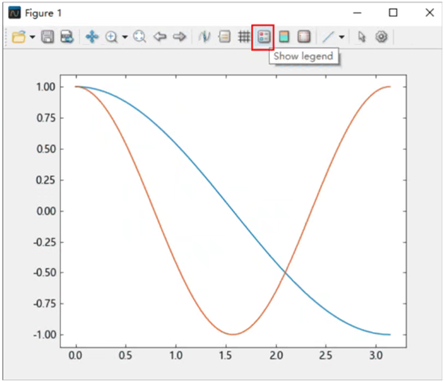Click the Figure 1 window title
The image size is (444, 382).
pos(43,13)
